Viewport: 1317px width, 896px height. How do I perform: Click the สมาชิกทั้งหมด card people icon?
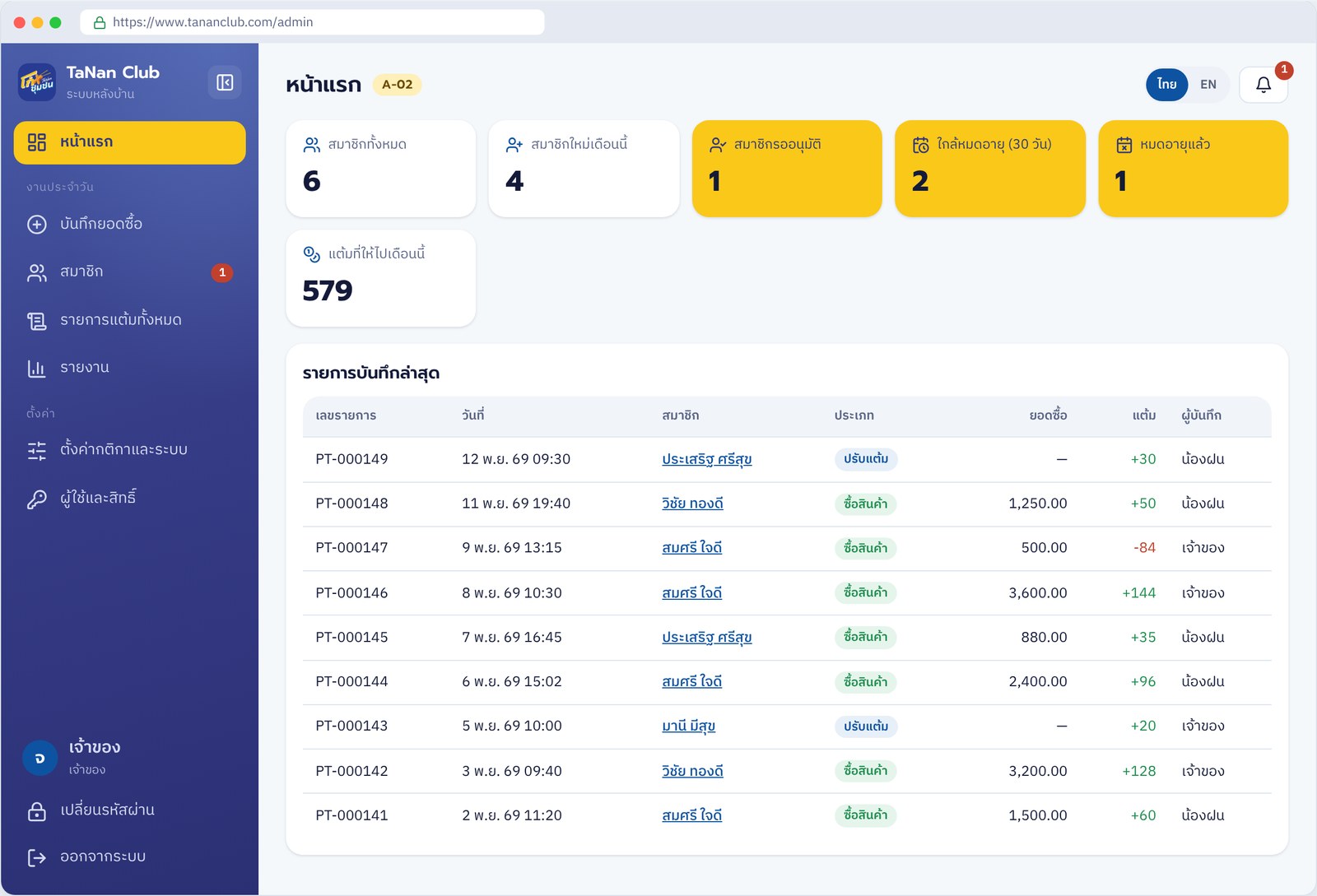pyautogui.click(x=312, y=145)
